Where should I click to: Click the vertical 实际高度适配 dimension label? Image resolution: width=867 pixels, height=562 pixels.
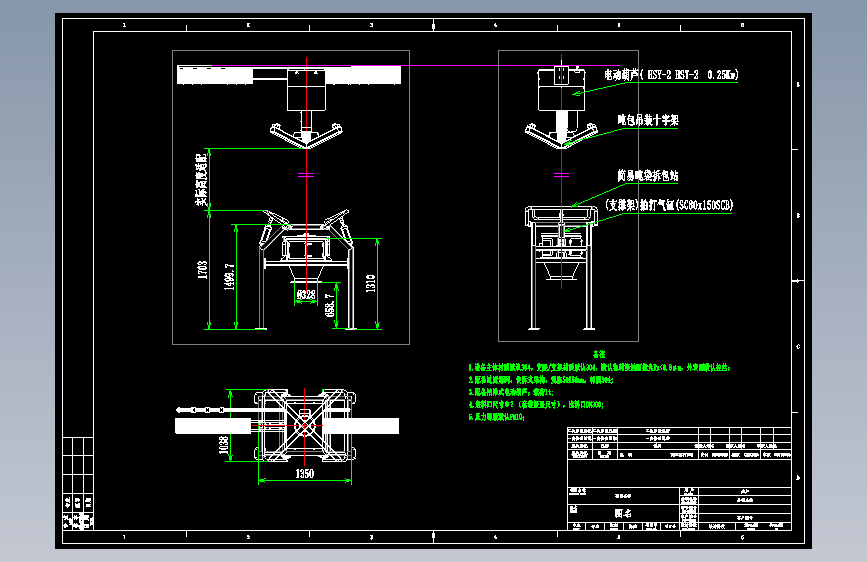(201, 180)
